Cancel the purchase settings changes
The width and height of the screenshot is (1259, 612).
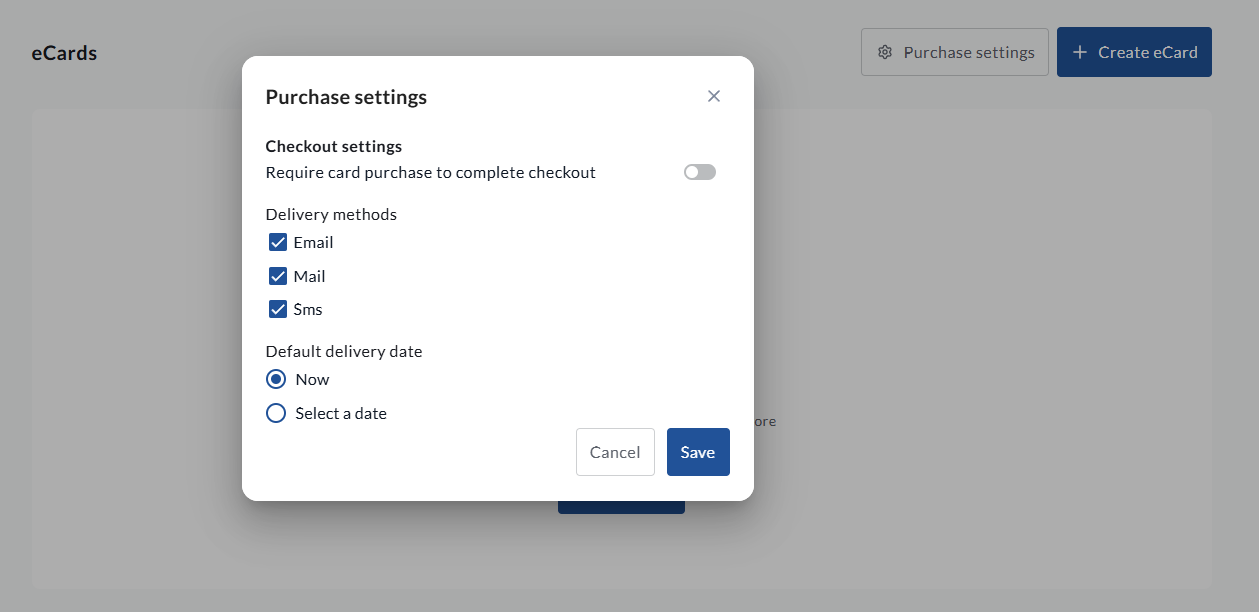615,452
